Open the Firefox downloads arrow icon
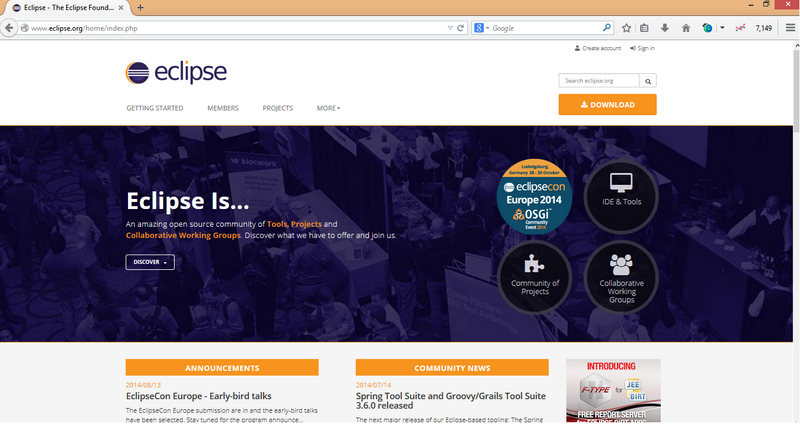Screen dimensions: 800x424 [665, 28]
